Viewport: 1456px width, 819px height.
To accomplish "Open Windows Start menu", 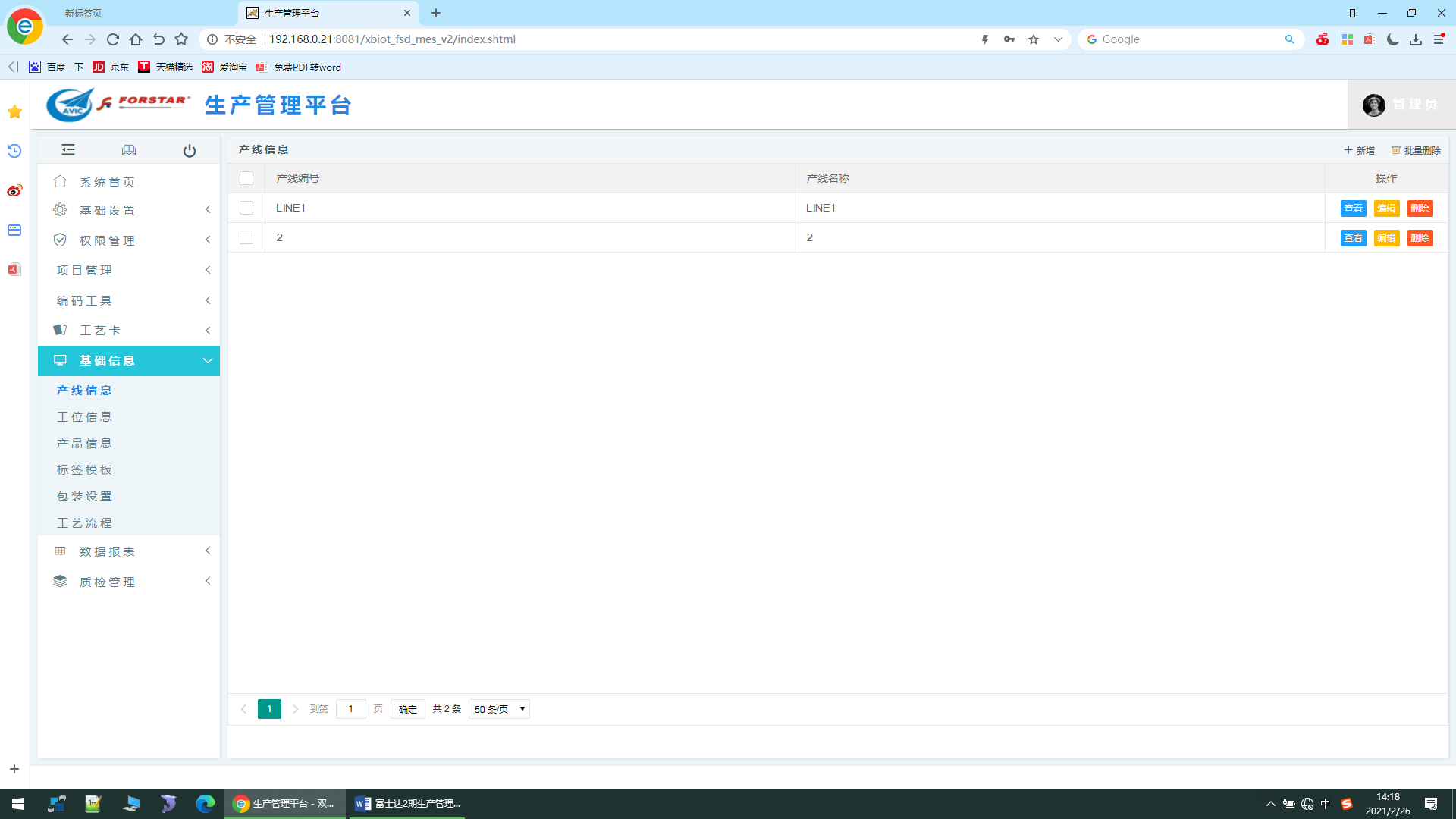I will [18, 804].
